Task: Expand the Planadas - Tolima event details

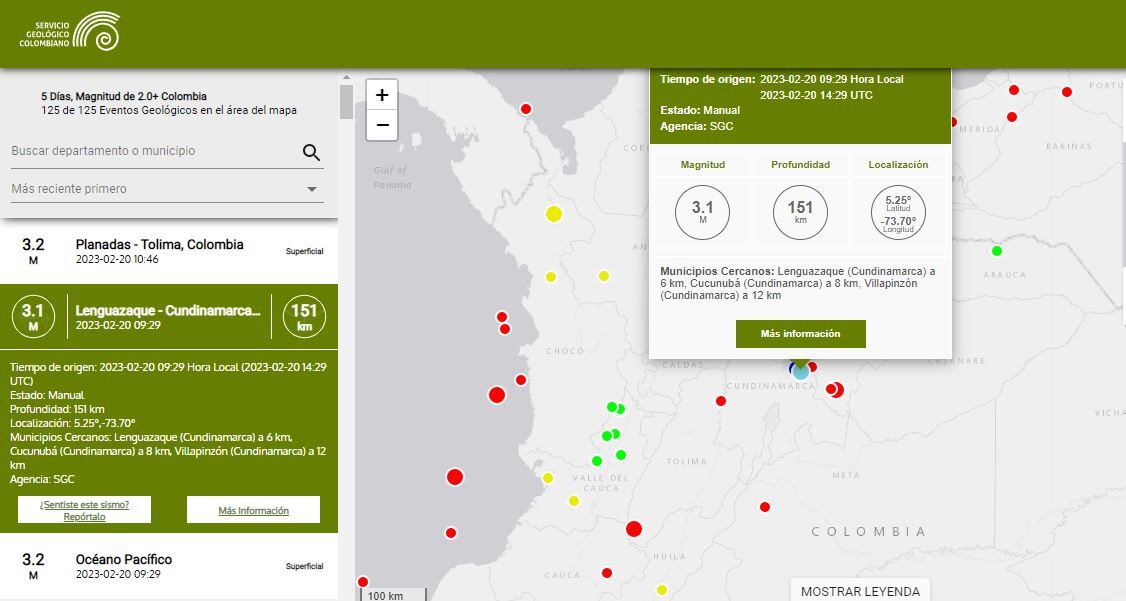Action: tap(160, 252)
